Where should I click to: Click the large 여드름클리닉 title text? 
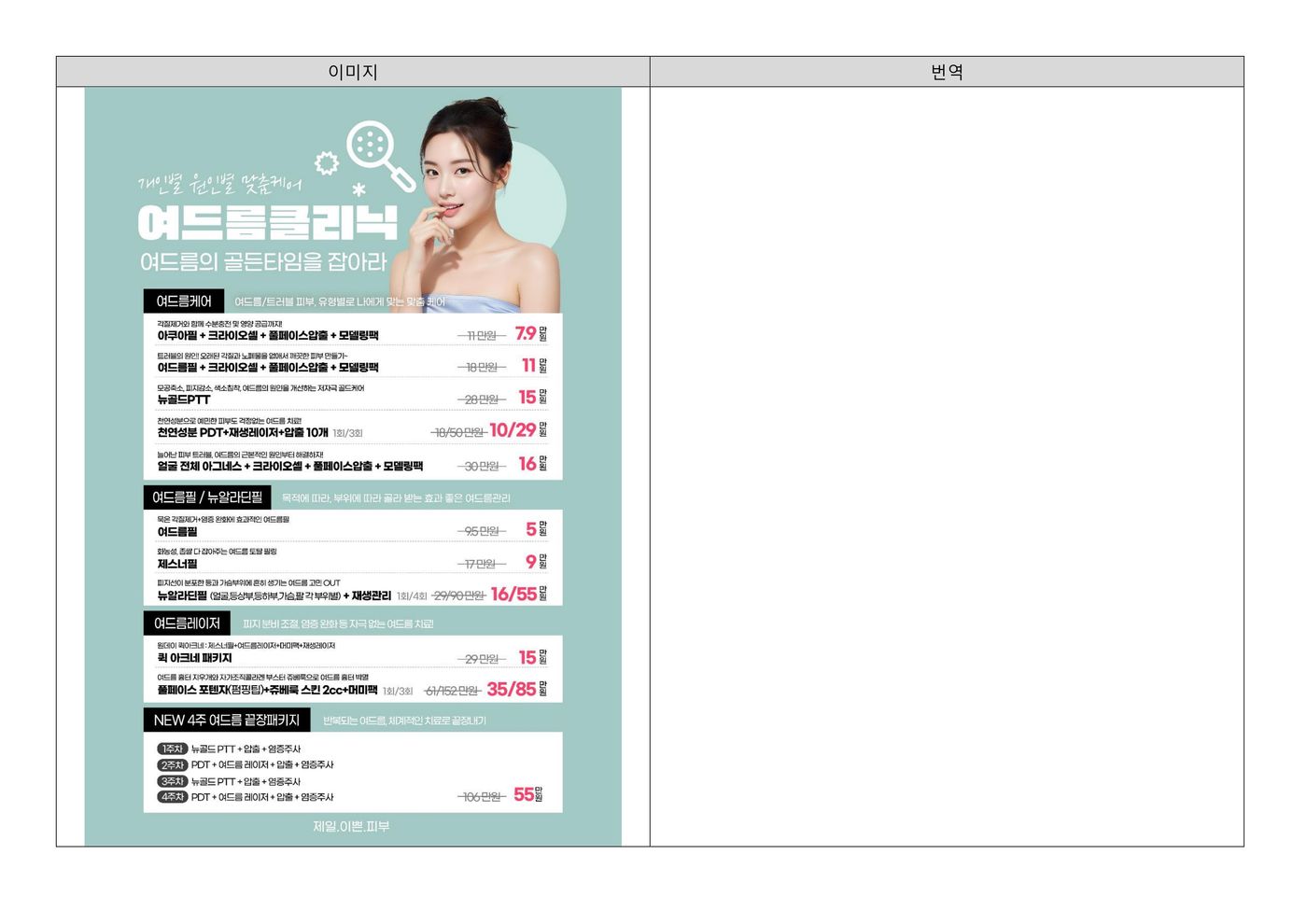pyautogui.click(x=267, y=223)
